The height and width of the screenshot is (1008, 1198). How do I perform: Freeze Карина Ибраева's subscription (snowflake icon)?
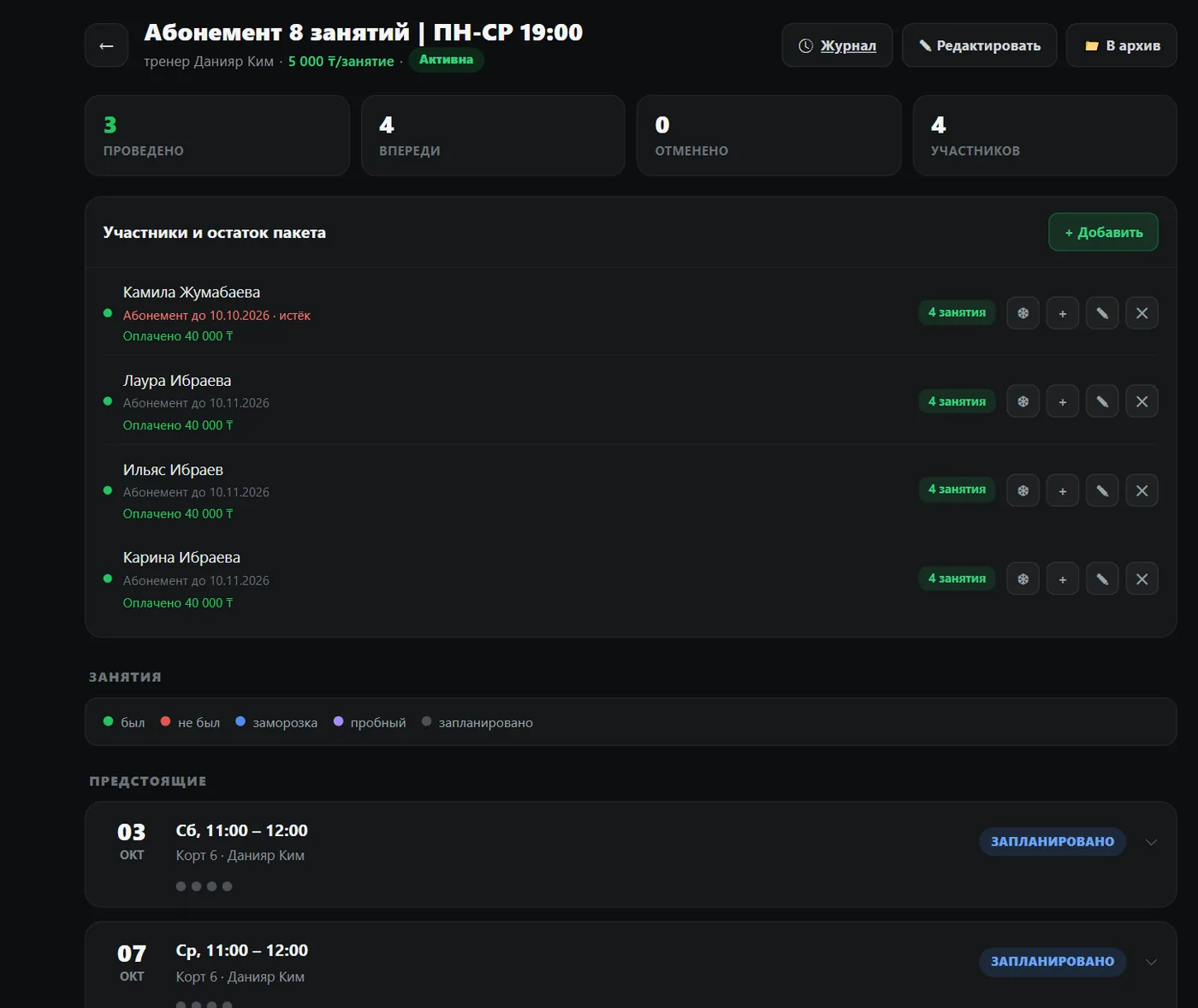pyautogui.click(x=1023, y=578)
